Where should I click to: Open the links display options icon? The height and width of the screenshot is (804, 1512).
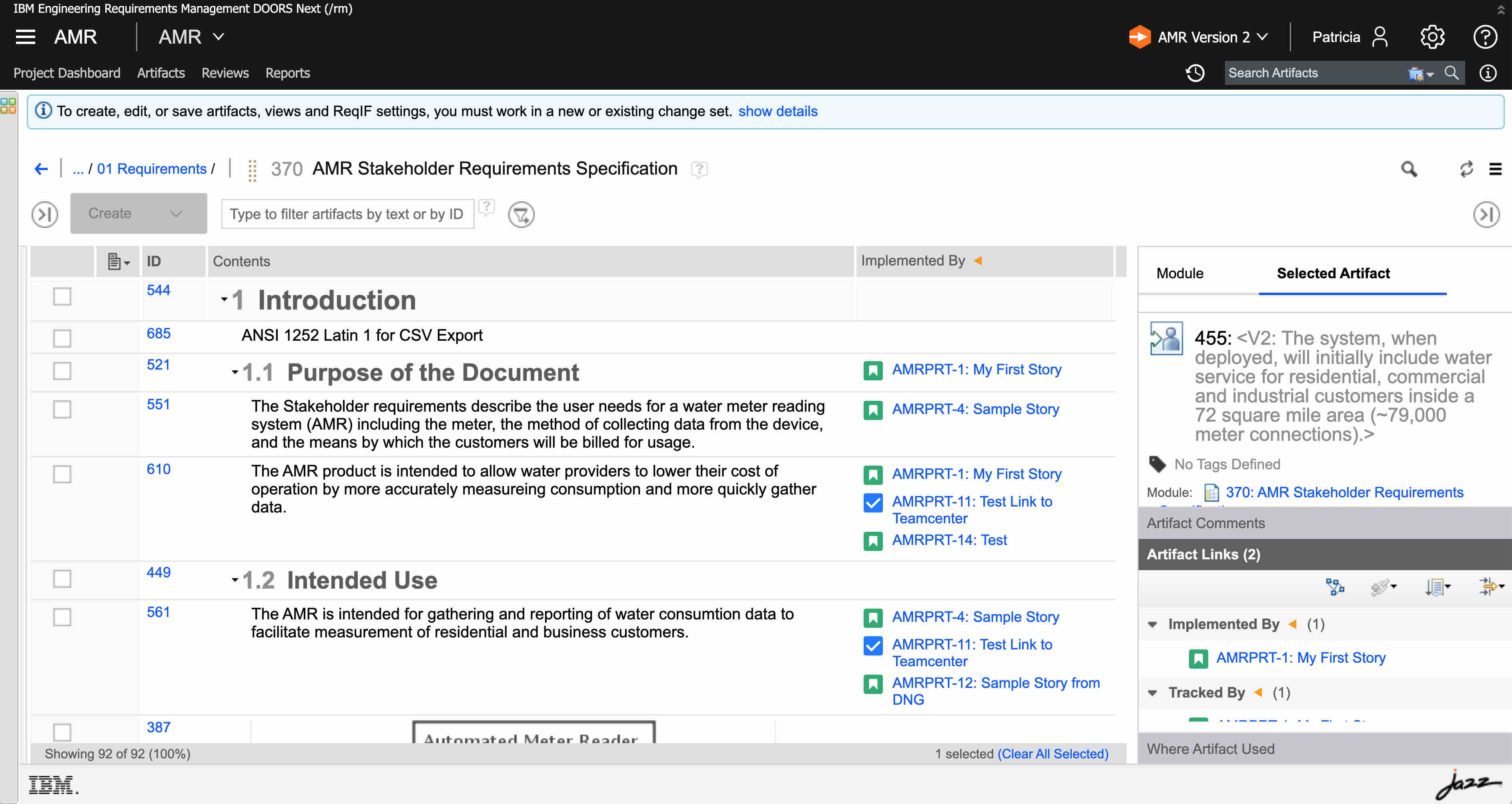pos(1492,586)
